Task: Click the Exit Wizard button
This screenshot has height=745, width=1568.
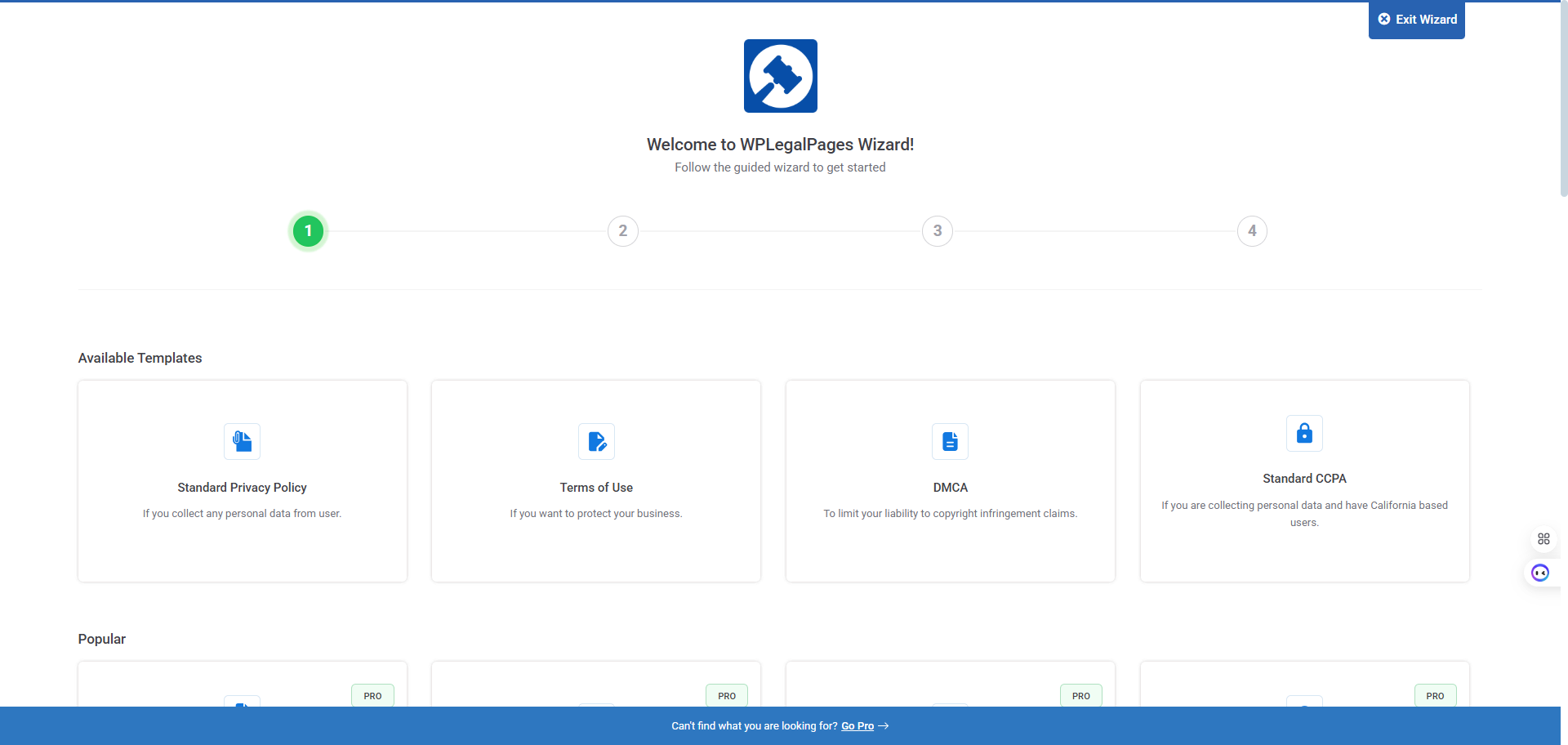Action: [1416, 19]
